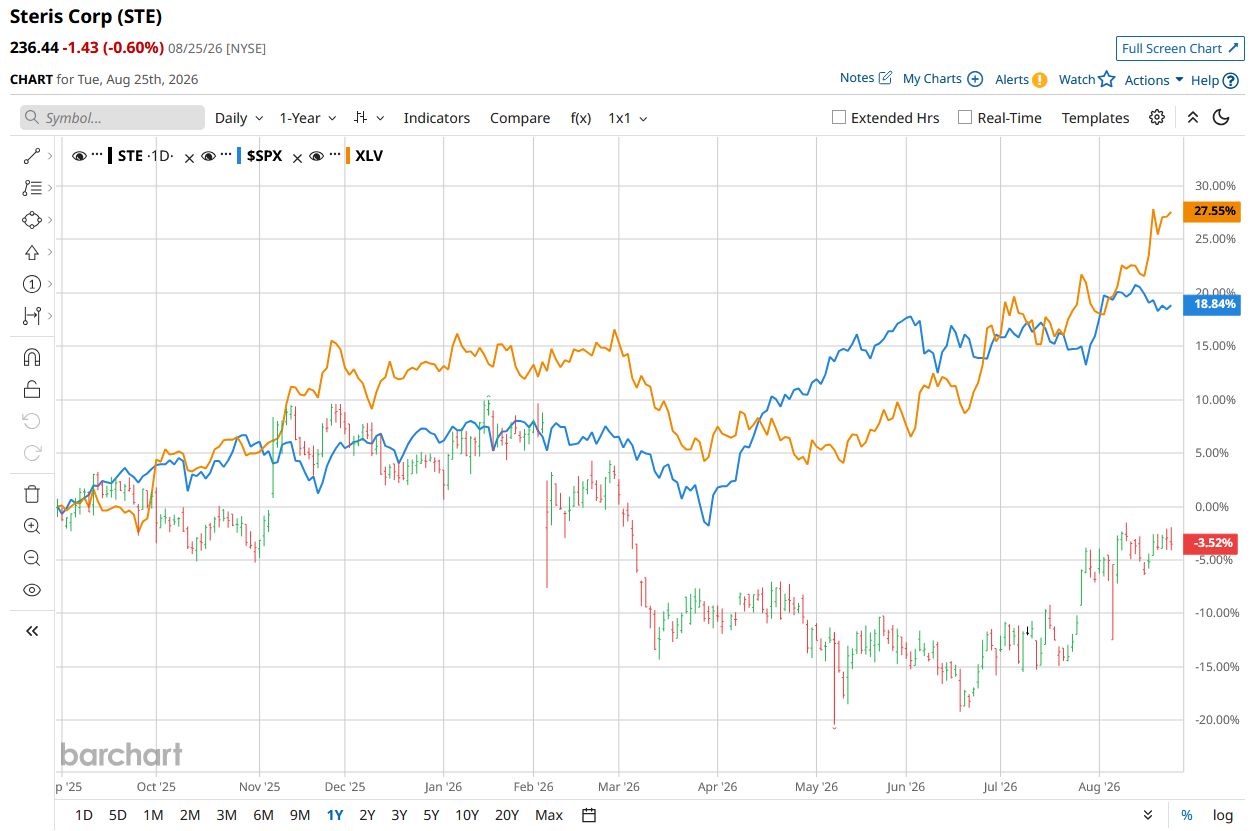
Task: Open the f(x) expressions tool
Action: 581,118
